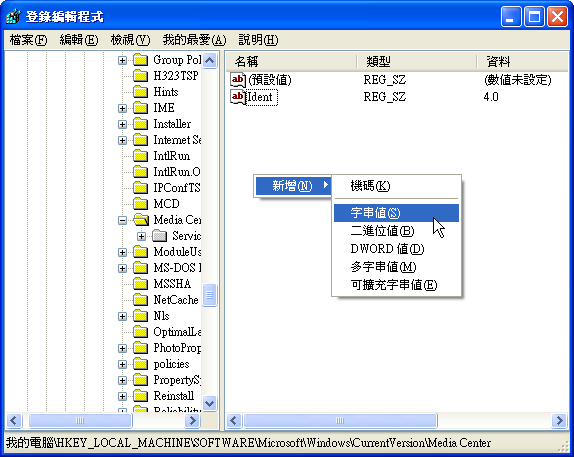Click the ModuleUs folder icon
Screen dimensions: 574x457
point(141,252)
